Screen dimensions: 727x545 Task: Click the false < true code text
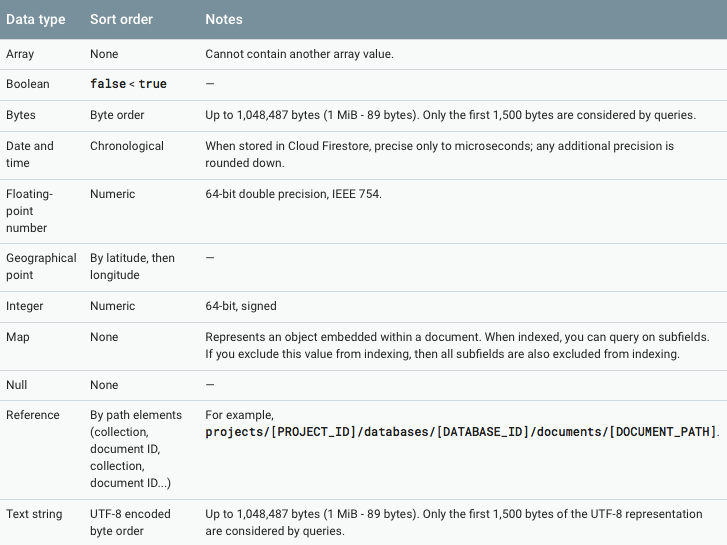point(128,84)
